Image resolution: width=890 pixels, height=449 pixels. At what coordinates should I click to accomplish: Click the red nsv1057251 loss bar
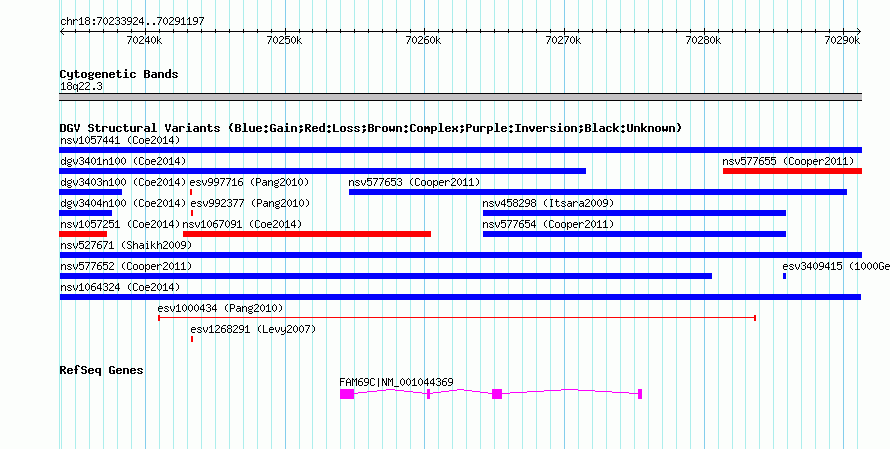[83, 234]
